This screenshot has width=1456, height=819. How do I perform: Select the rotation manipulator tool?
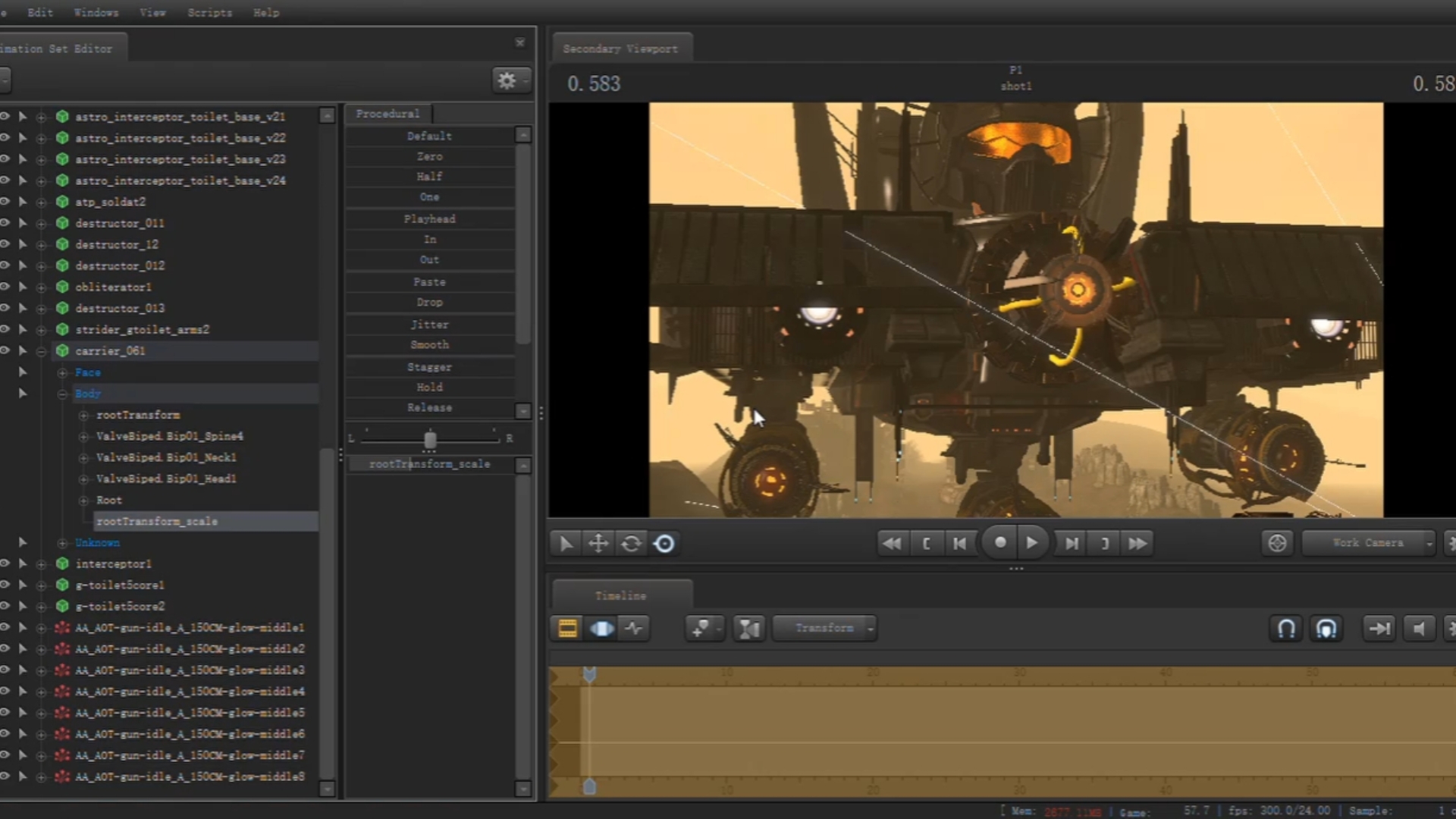coord(631,544)
